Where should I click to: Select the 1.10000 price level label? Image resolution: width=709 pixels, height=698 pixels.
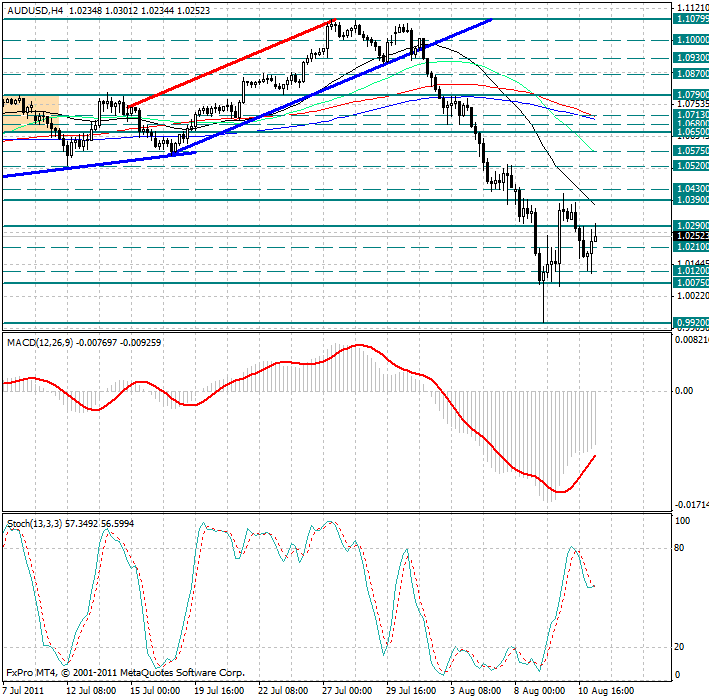[x=691, y=39]
